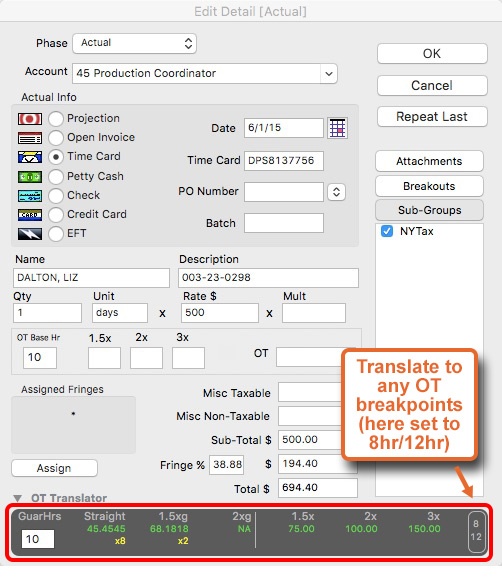Open Attachments

point(429,161)
